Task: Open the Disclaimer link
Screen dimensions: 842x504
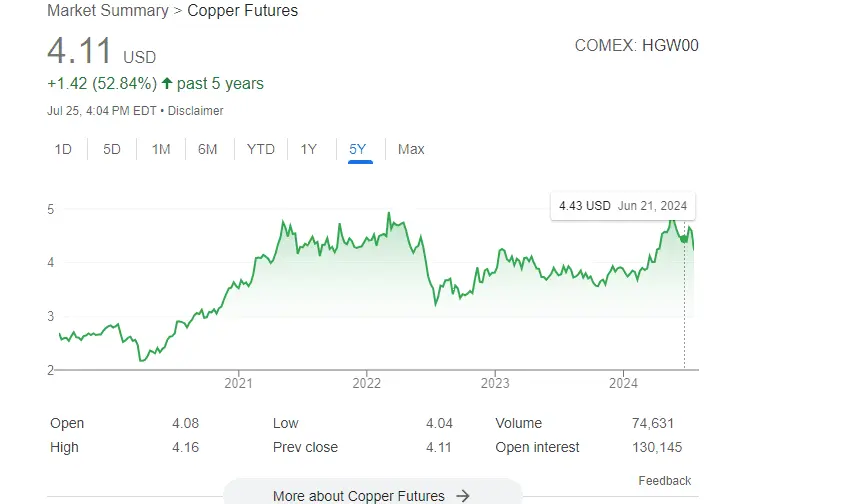Action: [x=196, y=111]
